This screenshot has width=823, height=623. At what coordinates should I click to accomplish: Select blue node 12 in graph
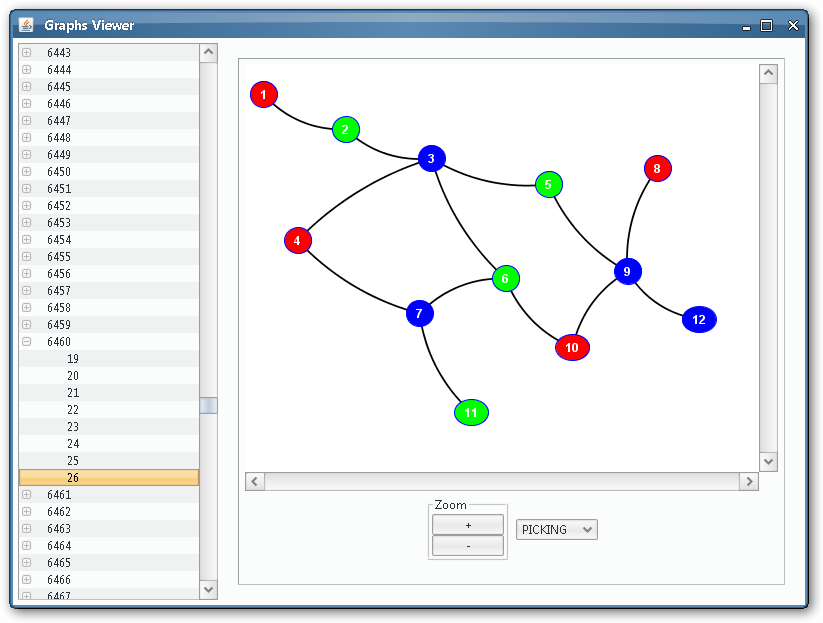(699, 319)
